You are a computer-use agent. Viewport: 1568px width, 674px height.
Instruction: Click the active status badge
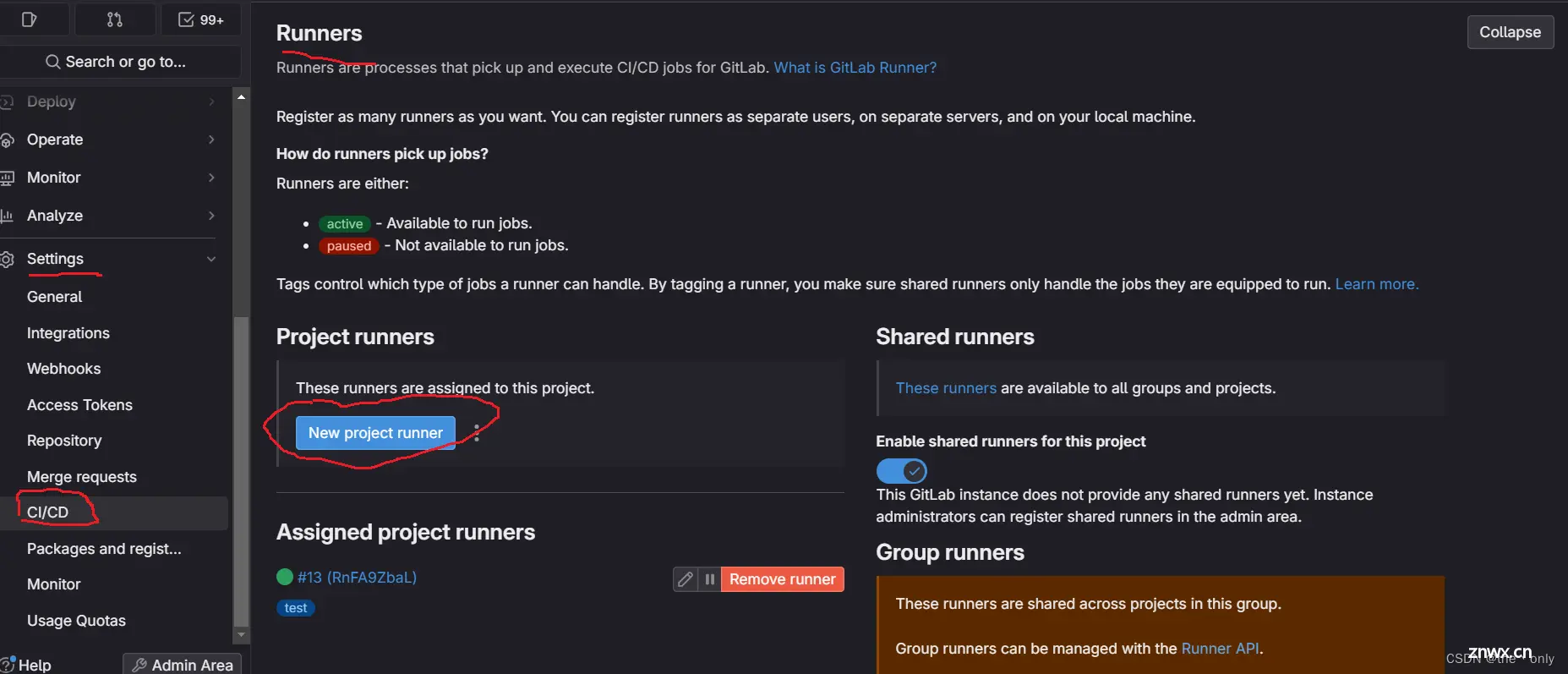pos(345,224)
